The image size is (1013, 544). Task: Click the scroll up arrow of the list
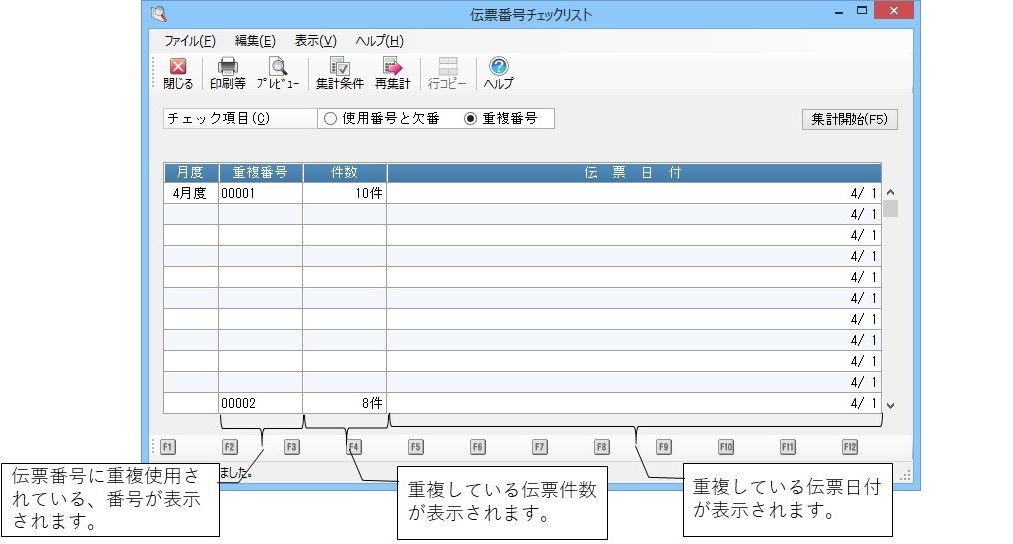tap(890, 193)
